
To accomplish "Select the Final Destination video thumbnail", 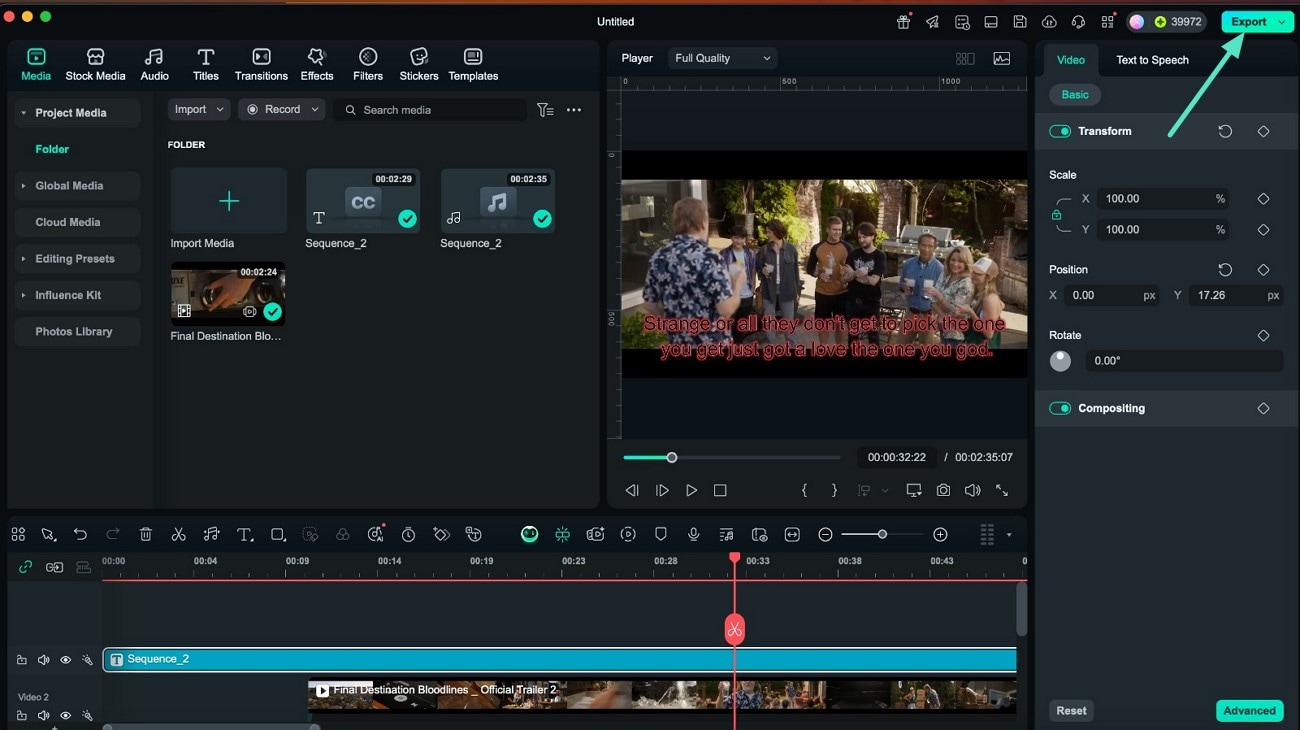I will point(228,294).
